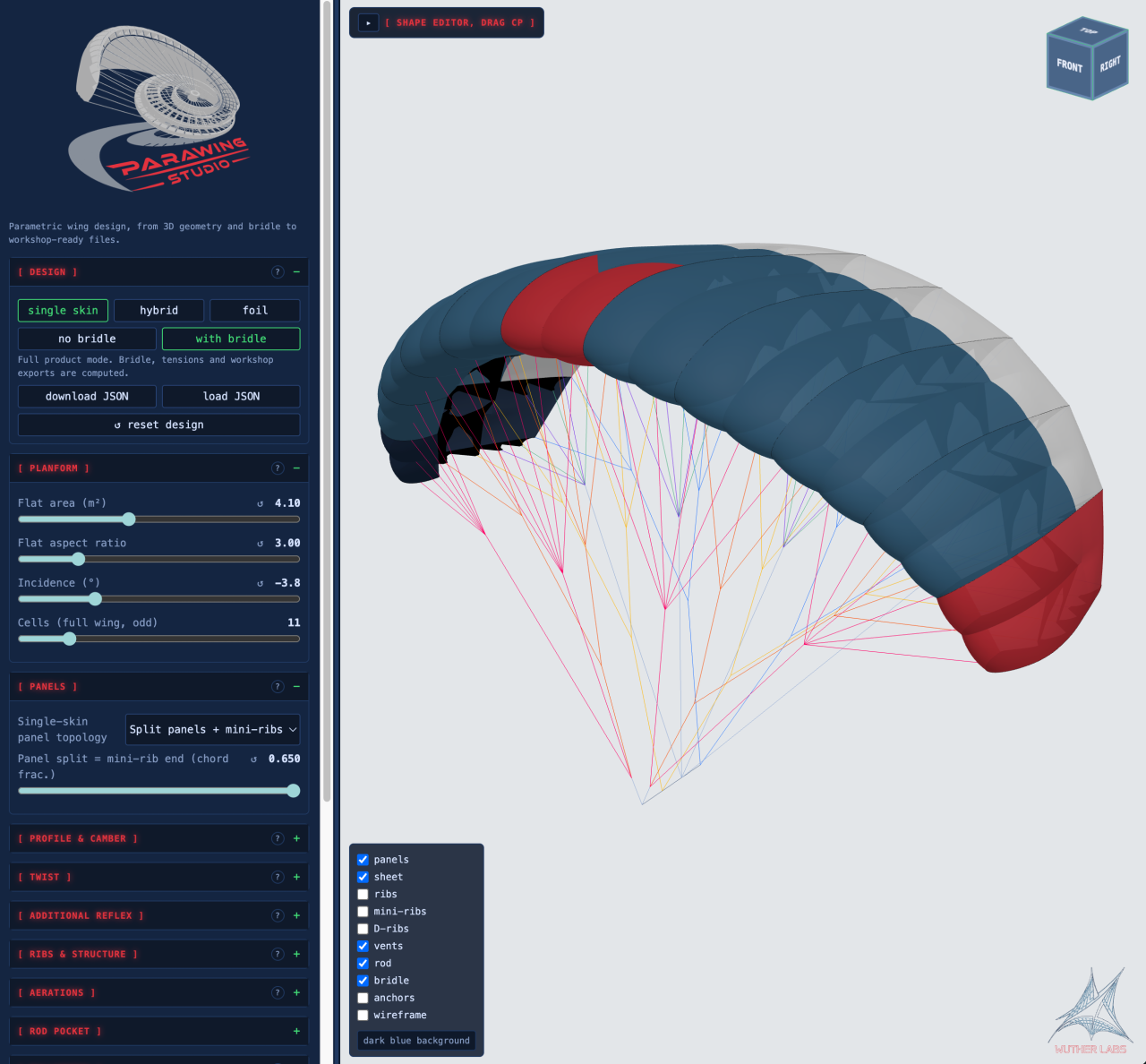Image resolution: width=1146 pixels, height=1064 pixels.
Task: Reset Incidence value to default
Action: click(261, 583)
